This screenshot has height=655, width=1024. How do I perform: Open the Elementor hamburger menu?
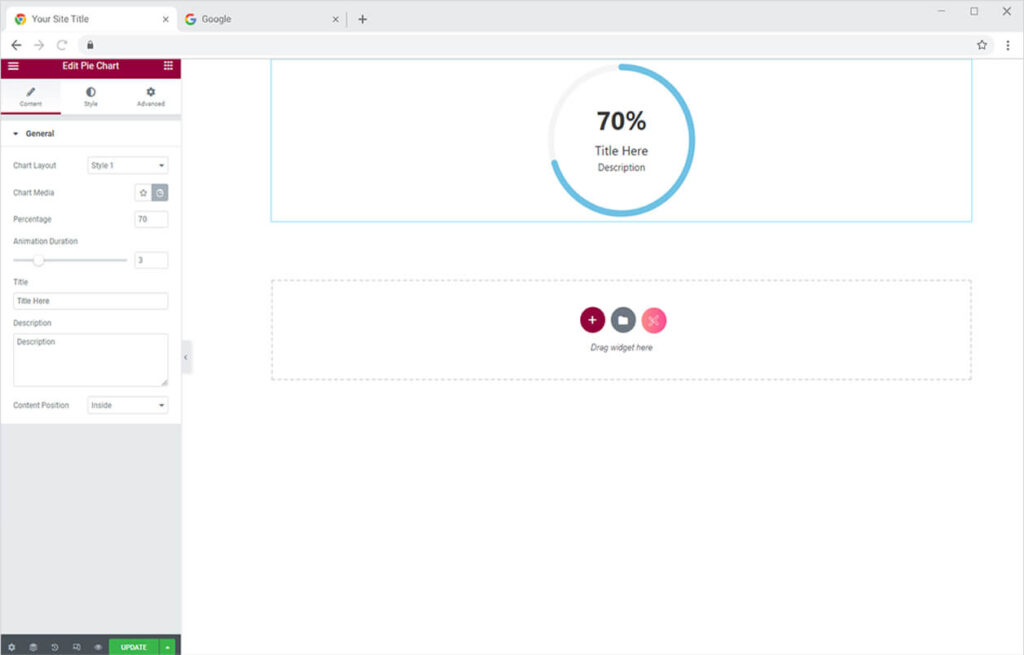[x=13, y=66]
